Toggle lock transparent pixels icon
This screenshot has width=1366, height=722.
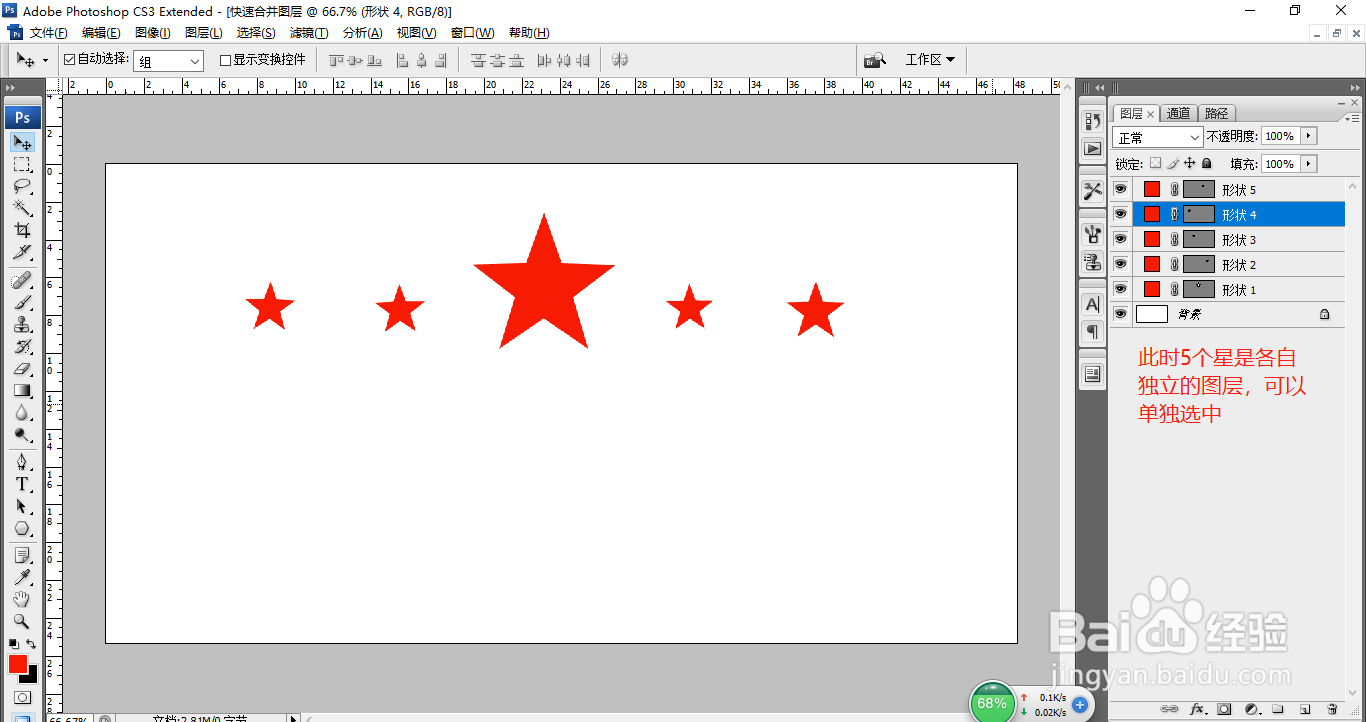pos(1156,163)
